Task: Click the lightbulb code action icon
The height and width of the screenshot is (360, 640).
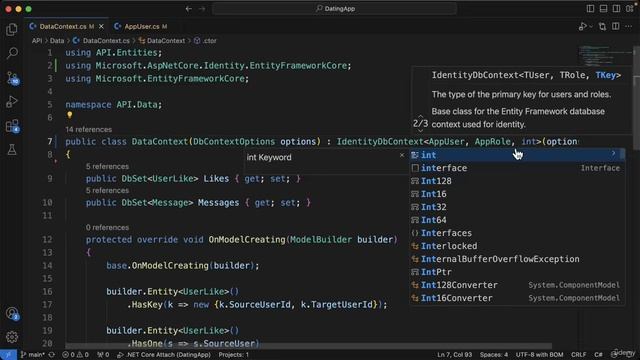Action: tap(70, 116)
